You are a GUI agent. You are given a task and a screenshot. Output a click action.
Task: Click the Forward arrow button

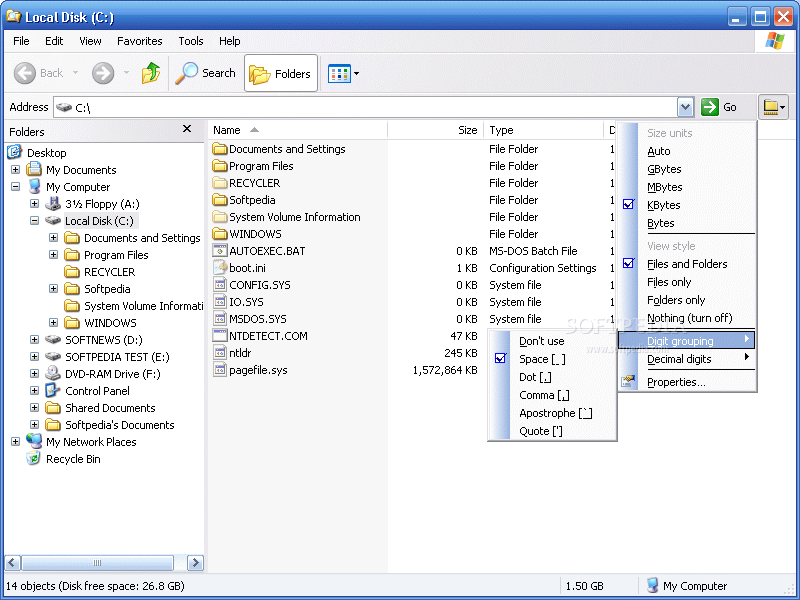[x=103, y=73]
